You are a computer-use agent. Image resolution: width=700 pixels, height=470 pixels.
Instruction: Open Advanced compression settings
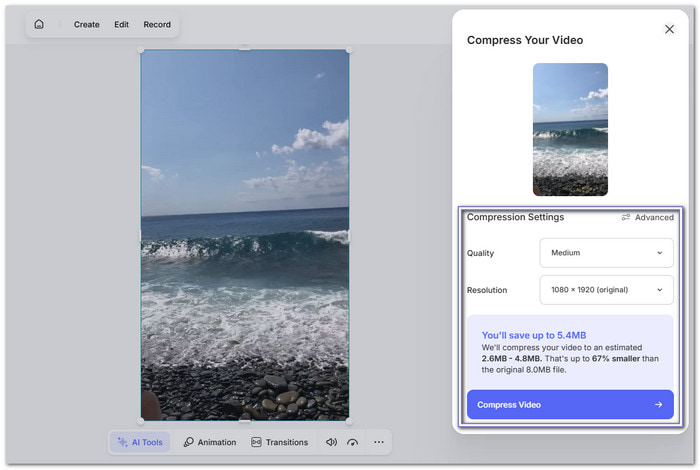648,217
